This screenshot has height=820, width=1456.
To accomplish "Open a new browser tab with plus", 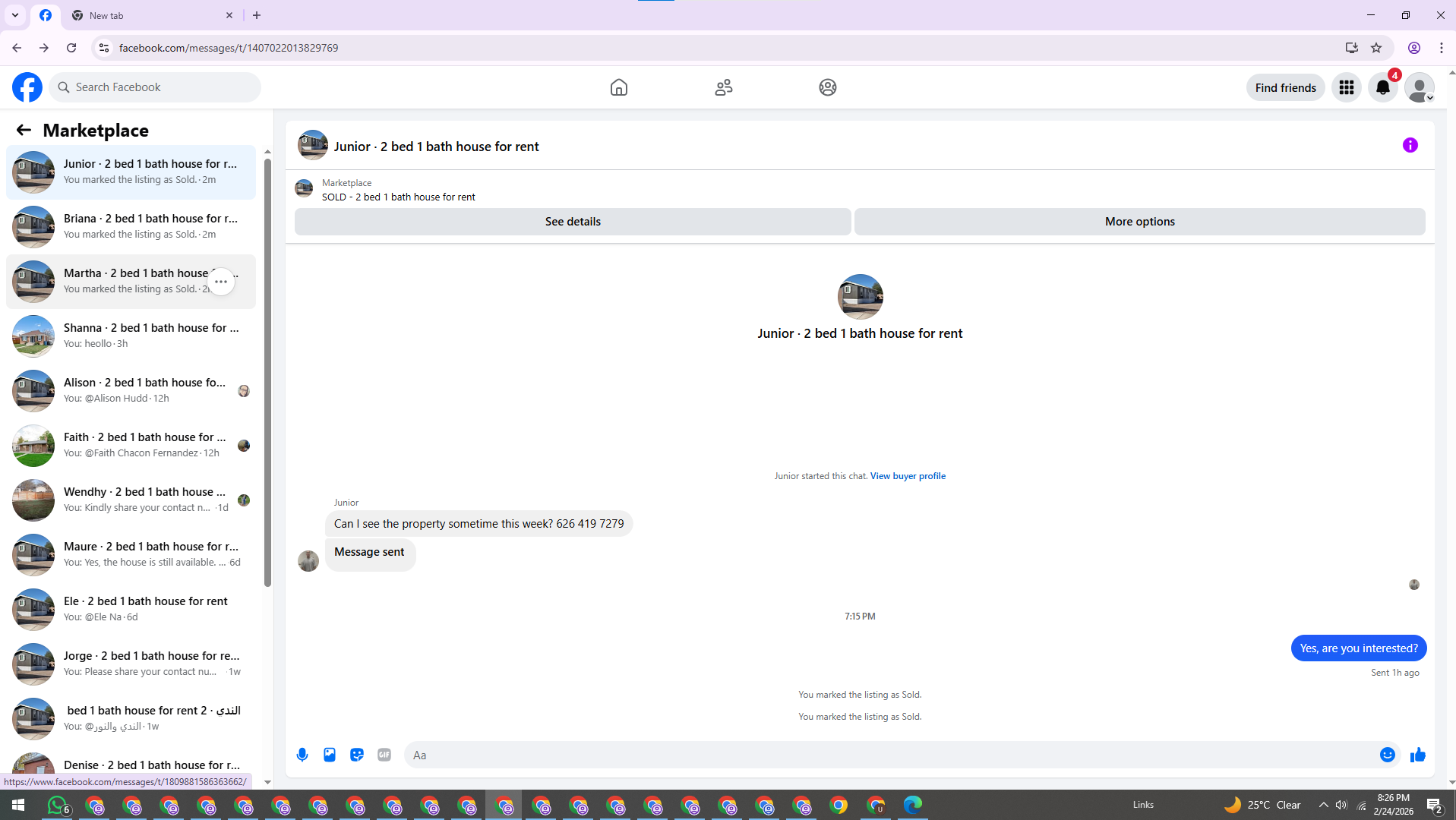I will click(x=257, y=15).
